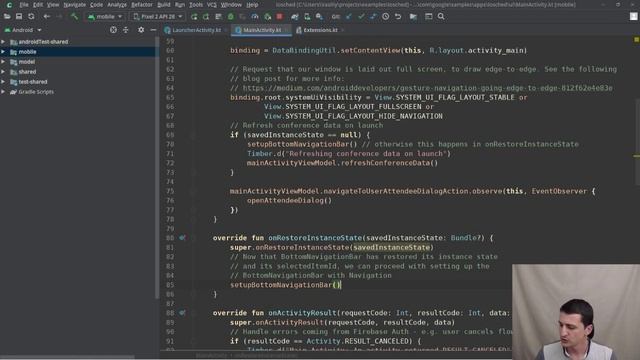Click the Save All toolbar icon
640x360 pixels.
click(19, 17)
